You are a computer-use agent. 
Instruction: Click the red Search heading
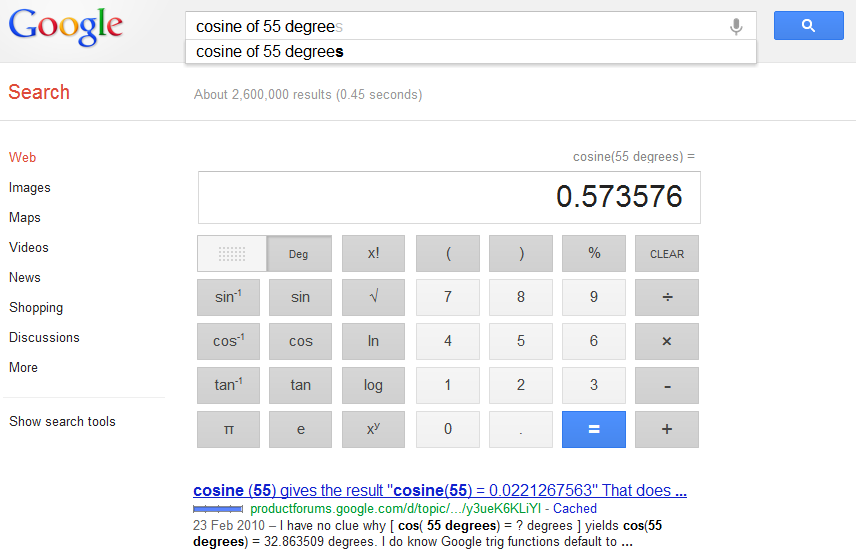click(39, 92)
